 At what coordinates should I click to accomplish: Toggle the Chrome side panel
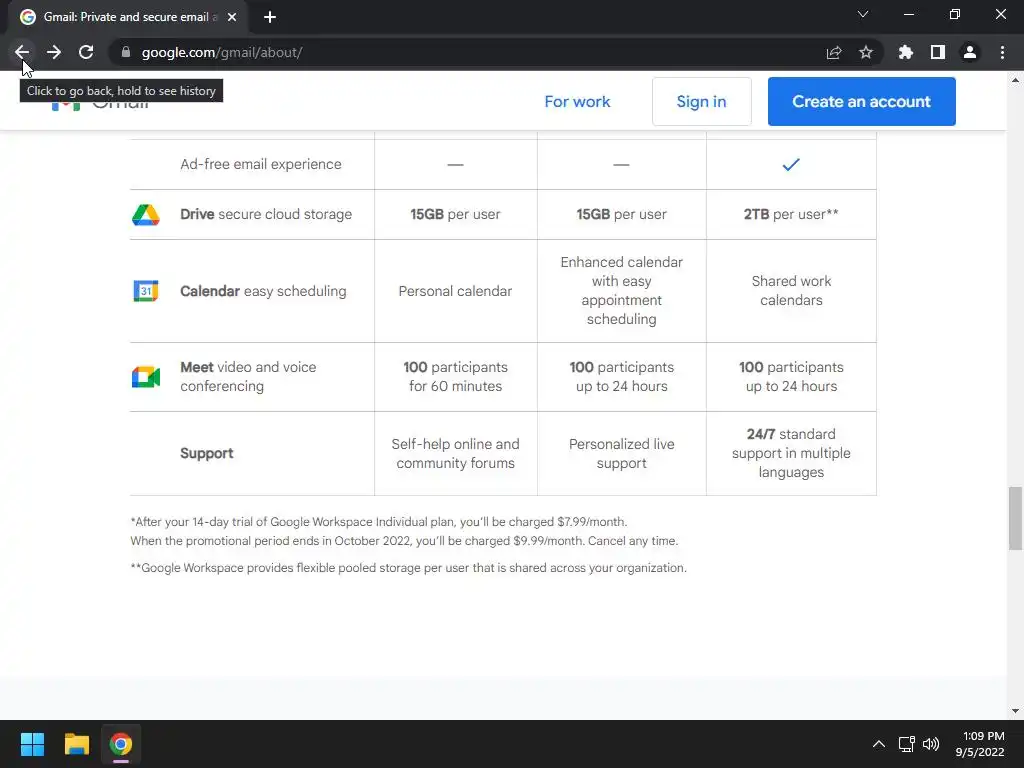click(x=938, y=52)
